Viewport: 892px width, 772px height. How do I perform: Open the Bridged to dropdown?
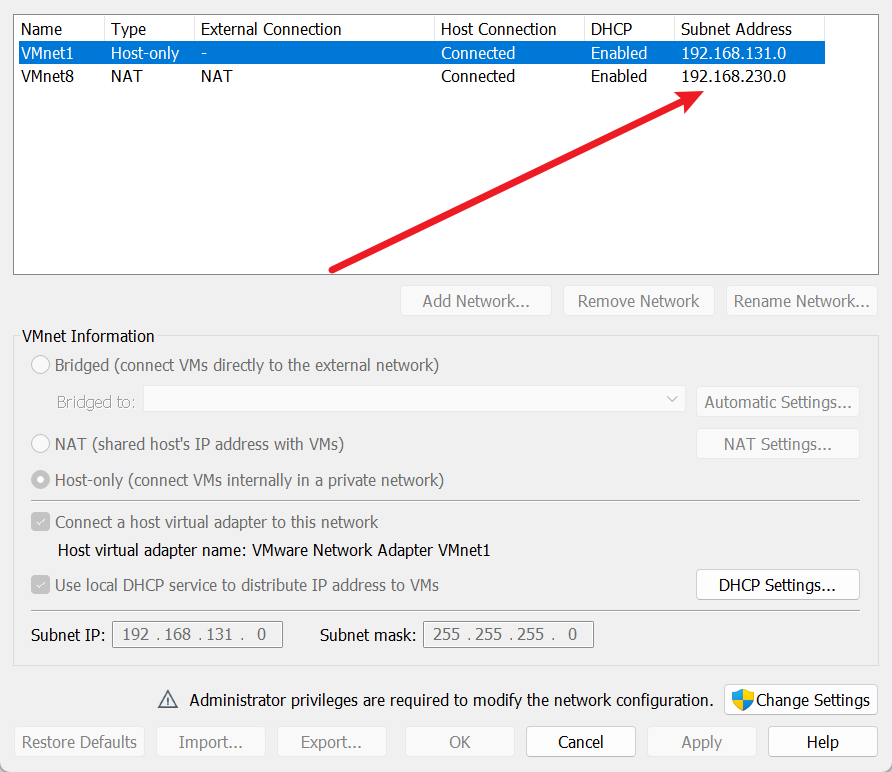(414, 399)
